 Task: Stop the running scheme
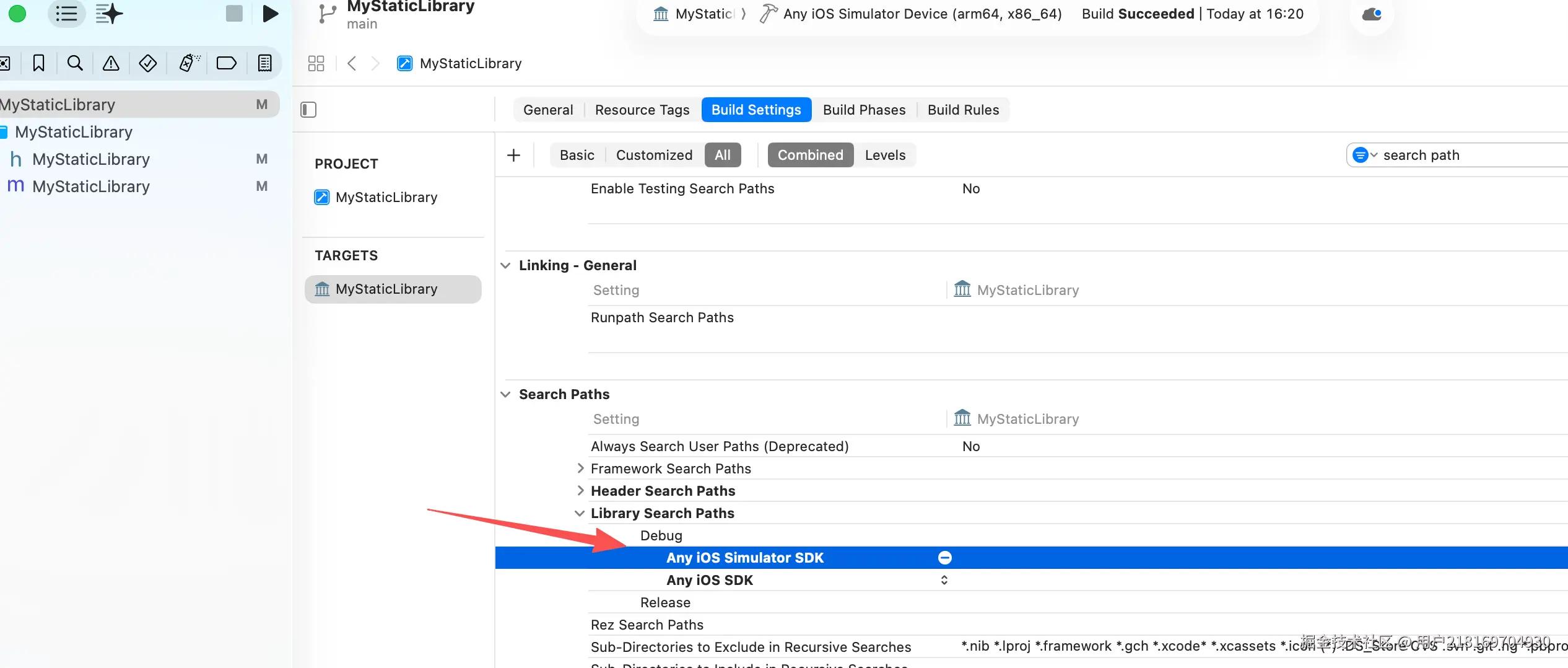234,14
